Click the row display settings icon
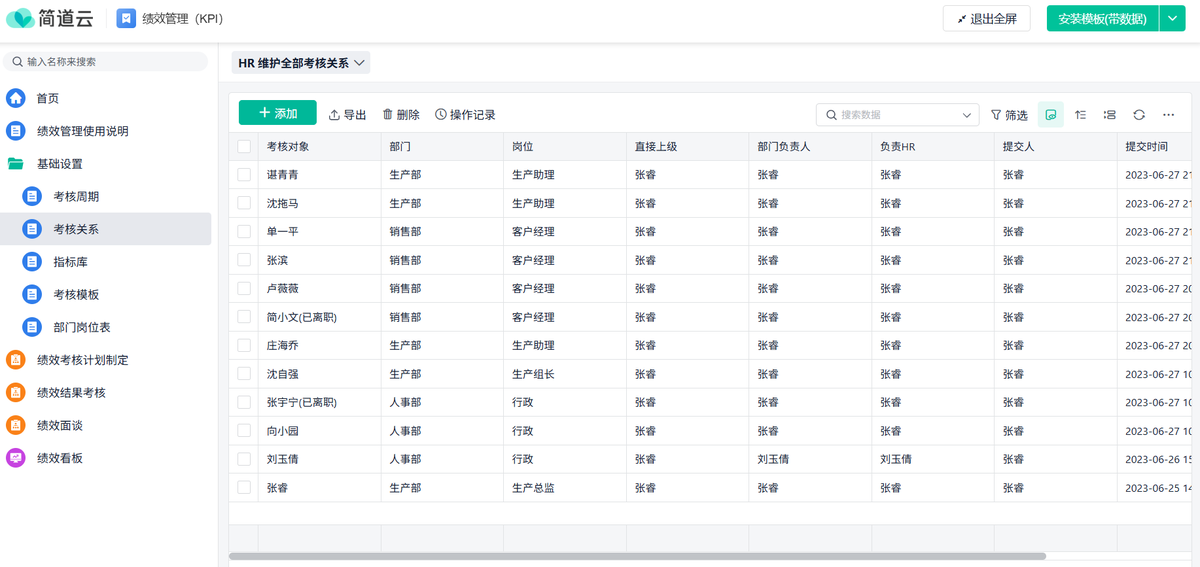Image resolution: width=1200 pixels, height=567 pixels. (x=1110, y=115)
